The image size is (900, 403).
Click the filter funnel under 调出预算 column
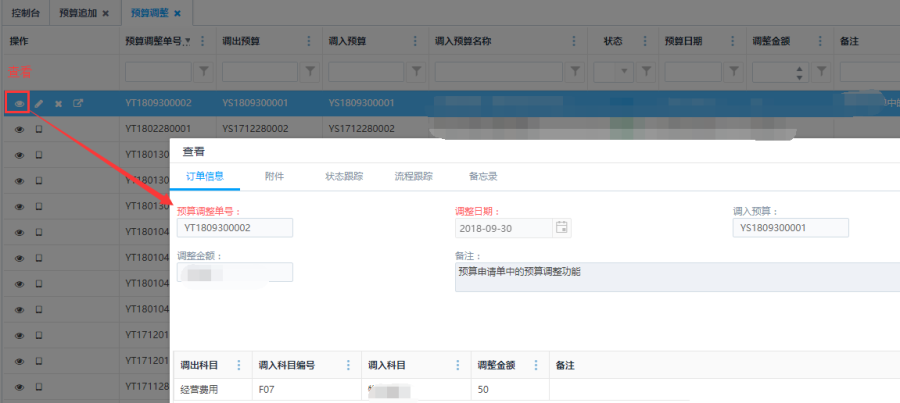(310, 72)
